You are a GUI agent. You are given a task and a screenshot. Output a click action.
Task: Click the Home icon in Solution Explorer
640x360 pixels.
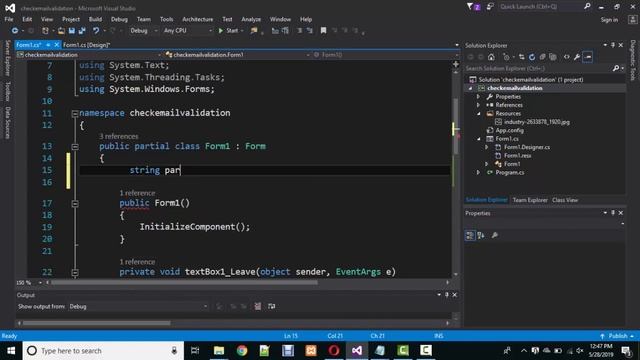coord(491,57)
